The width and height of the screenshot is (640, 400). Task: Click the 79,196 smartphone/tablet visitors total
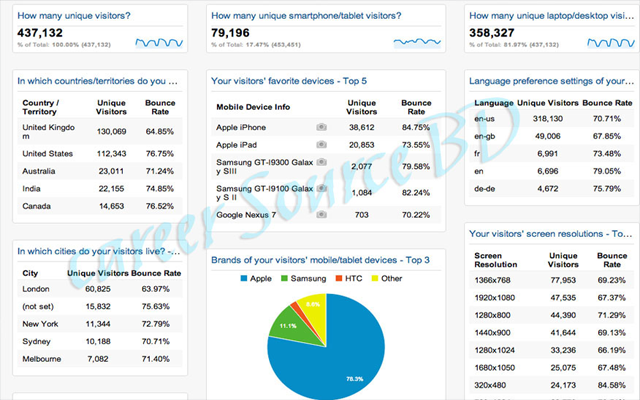[230, 33]
